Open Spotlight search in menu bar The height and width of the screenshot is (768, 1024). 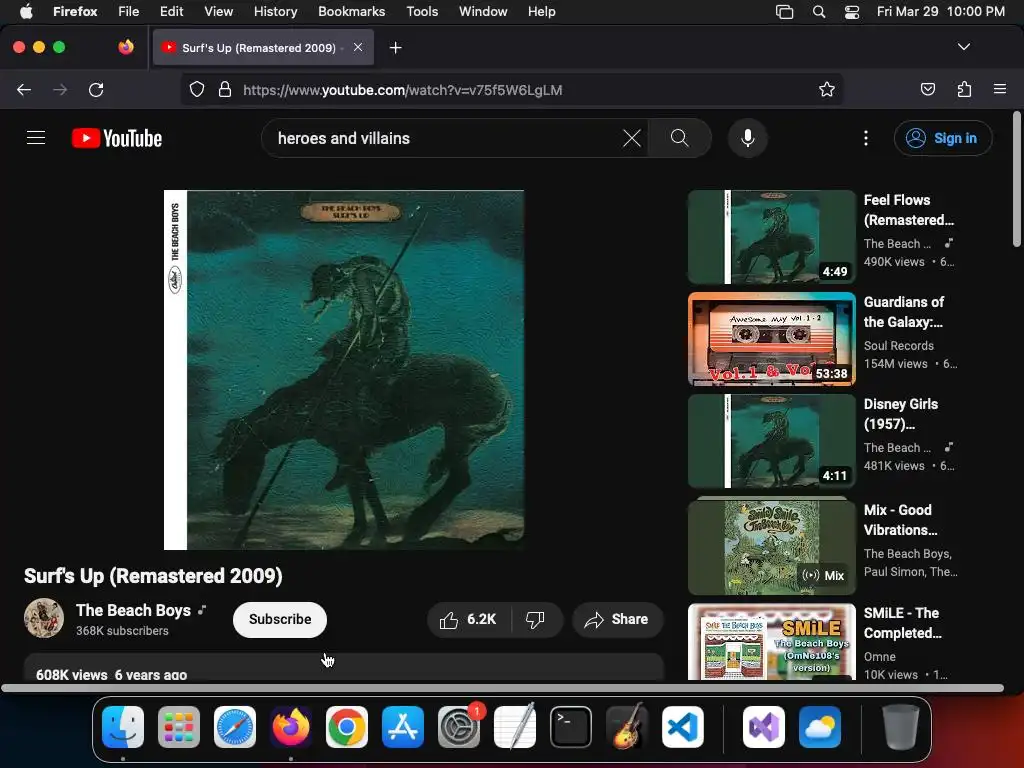818,11
